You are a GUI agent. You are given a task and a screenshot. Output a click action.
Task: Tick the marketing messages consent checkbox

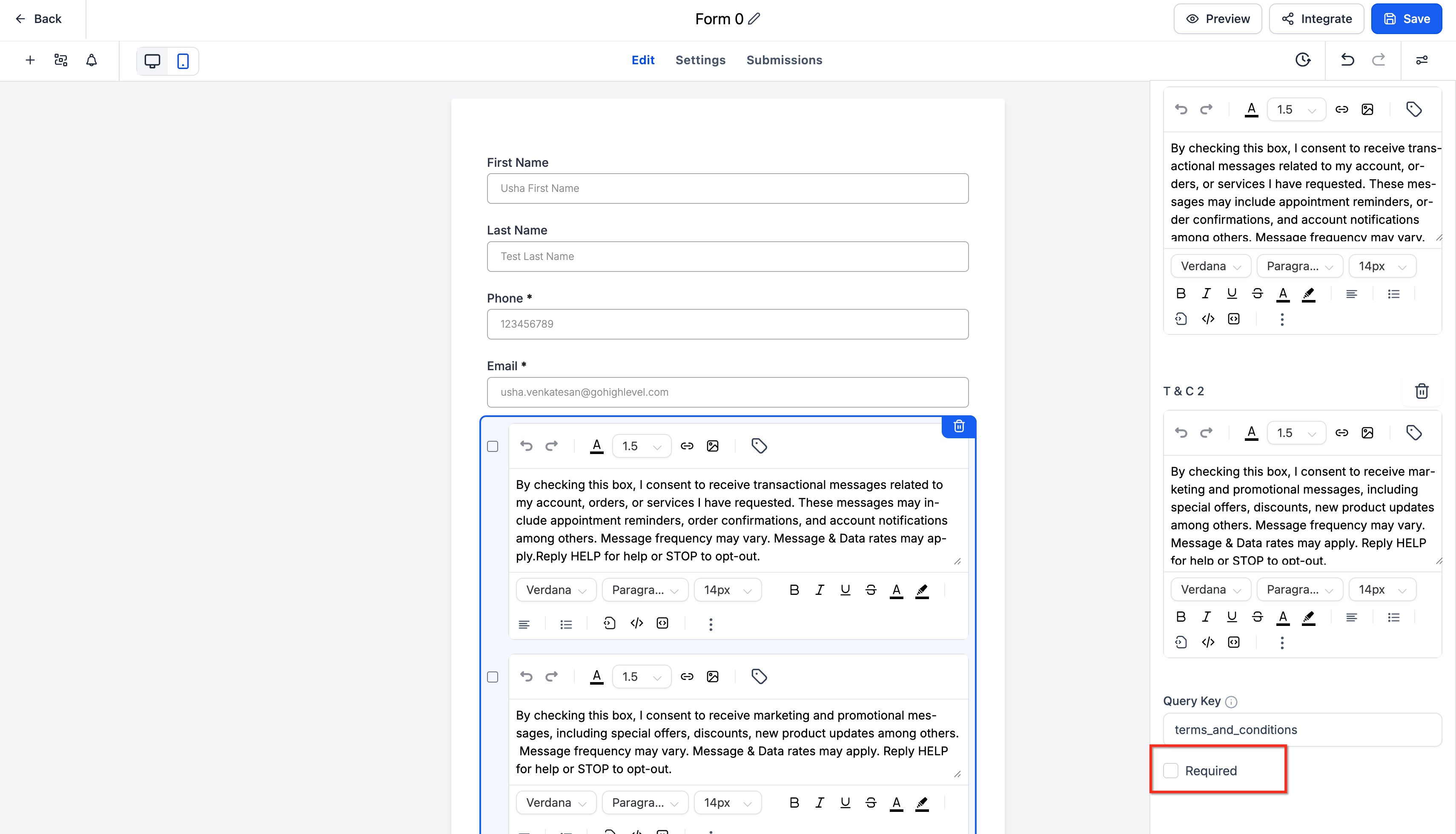(493, 677)
